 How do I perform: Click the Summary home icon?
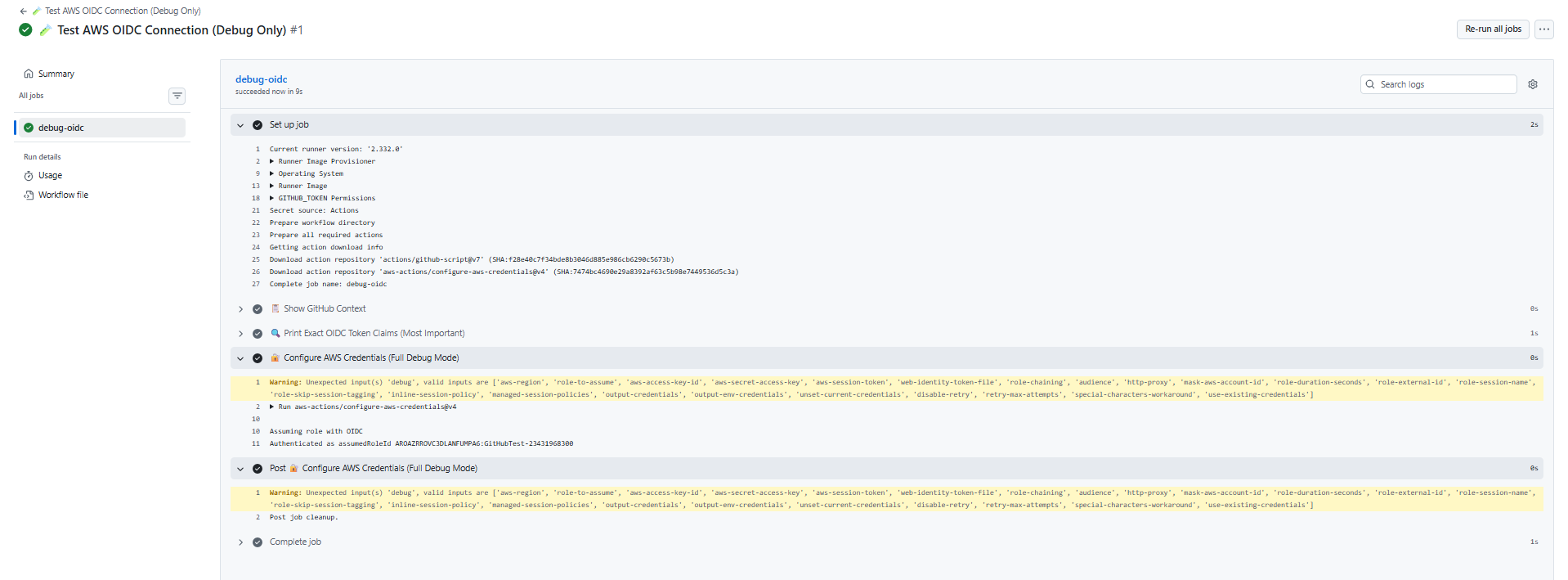point(29,74)
